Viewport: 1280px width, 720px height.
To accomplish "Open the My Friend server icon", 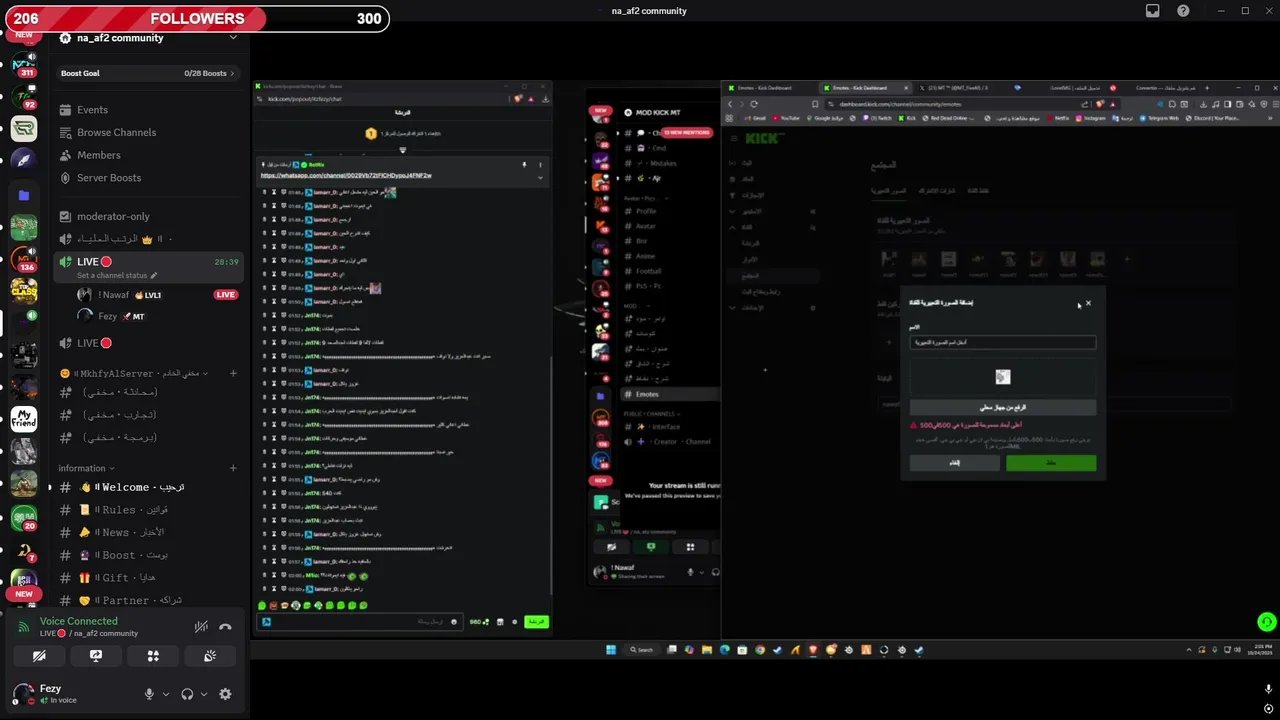I will (x=24, y=418).
